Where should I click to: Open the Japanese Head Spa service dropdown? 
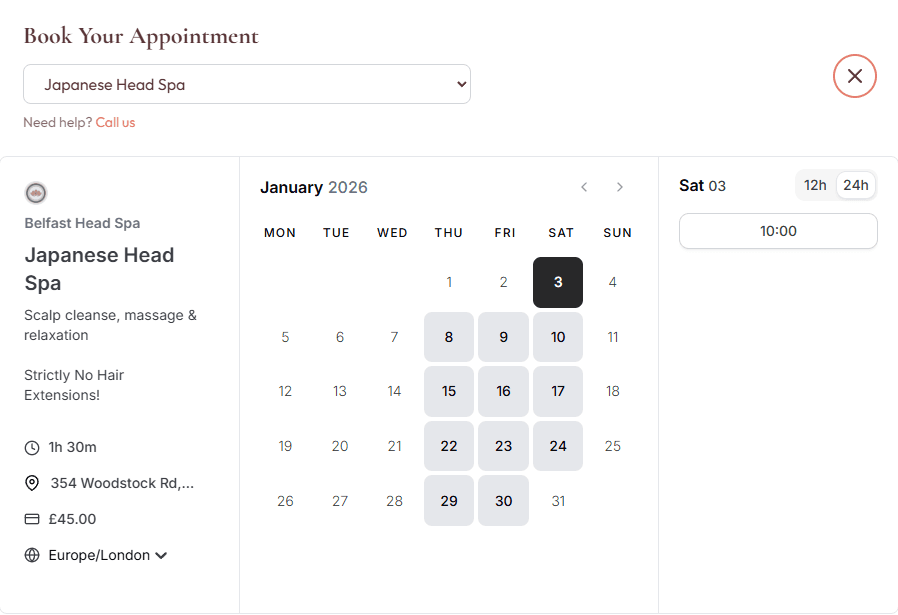tap(247, 85)
